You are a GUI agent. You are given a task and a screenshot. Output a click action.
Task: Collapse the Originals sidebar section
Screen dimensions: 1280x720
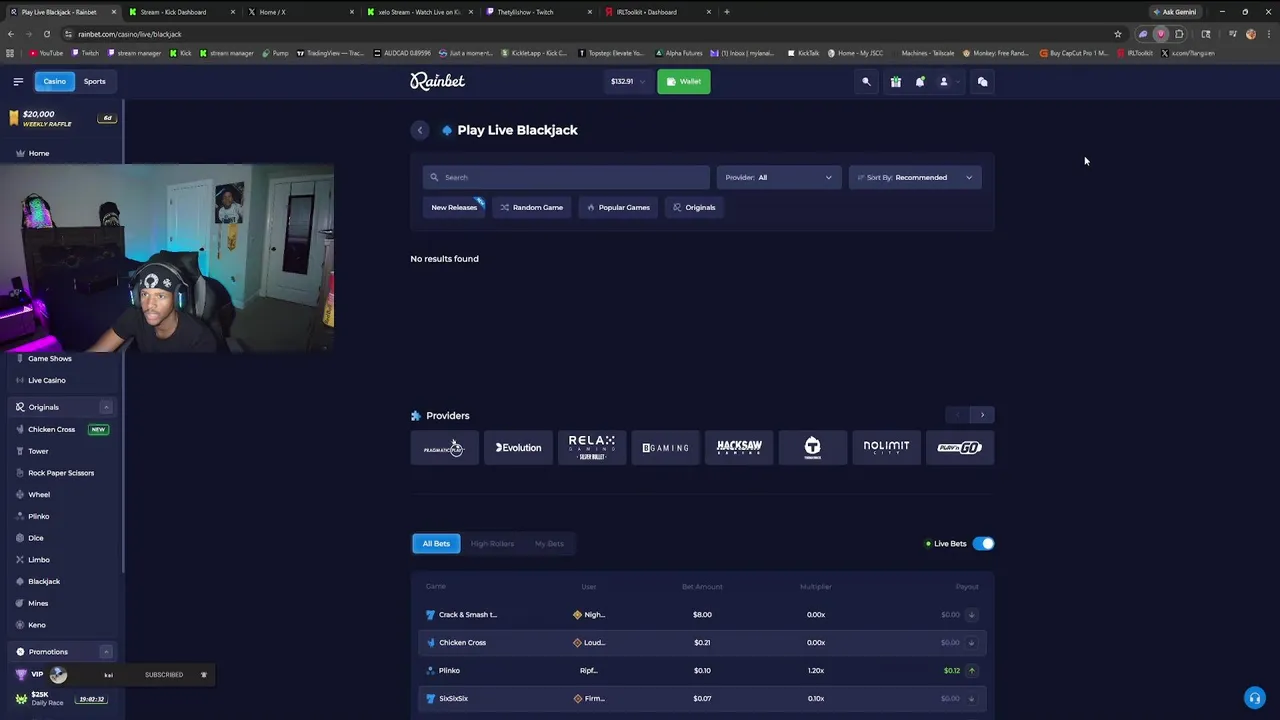[106, 407]
